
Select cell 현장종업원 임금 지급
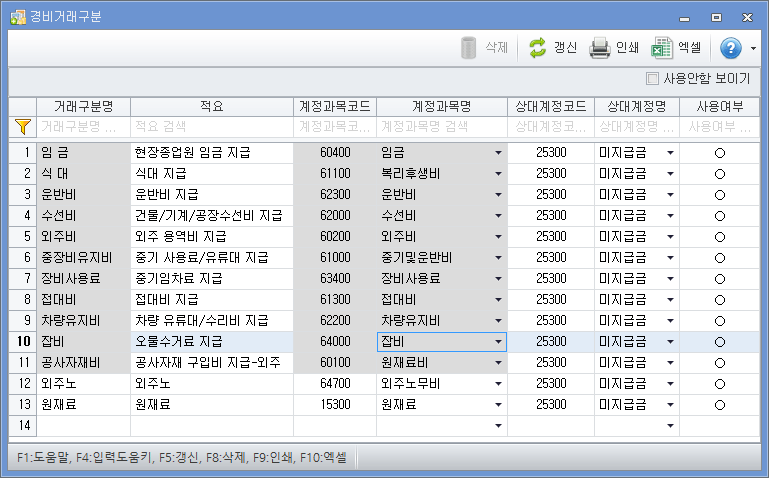[x=212, y=152]
